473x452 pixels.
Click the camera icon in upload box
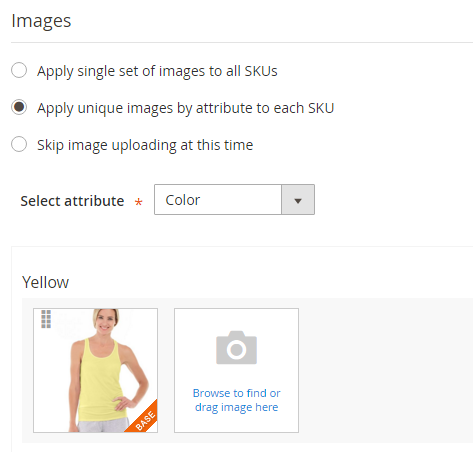236,348
